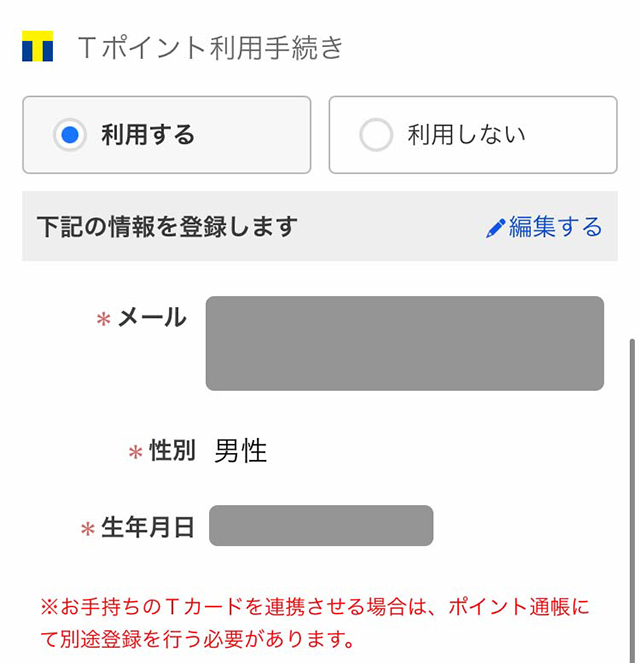Click the 生年月日 field label

tap(148, 527)
